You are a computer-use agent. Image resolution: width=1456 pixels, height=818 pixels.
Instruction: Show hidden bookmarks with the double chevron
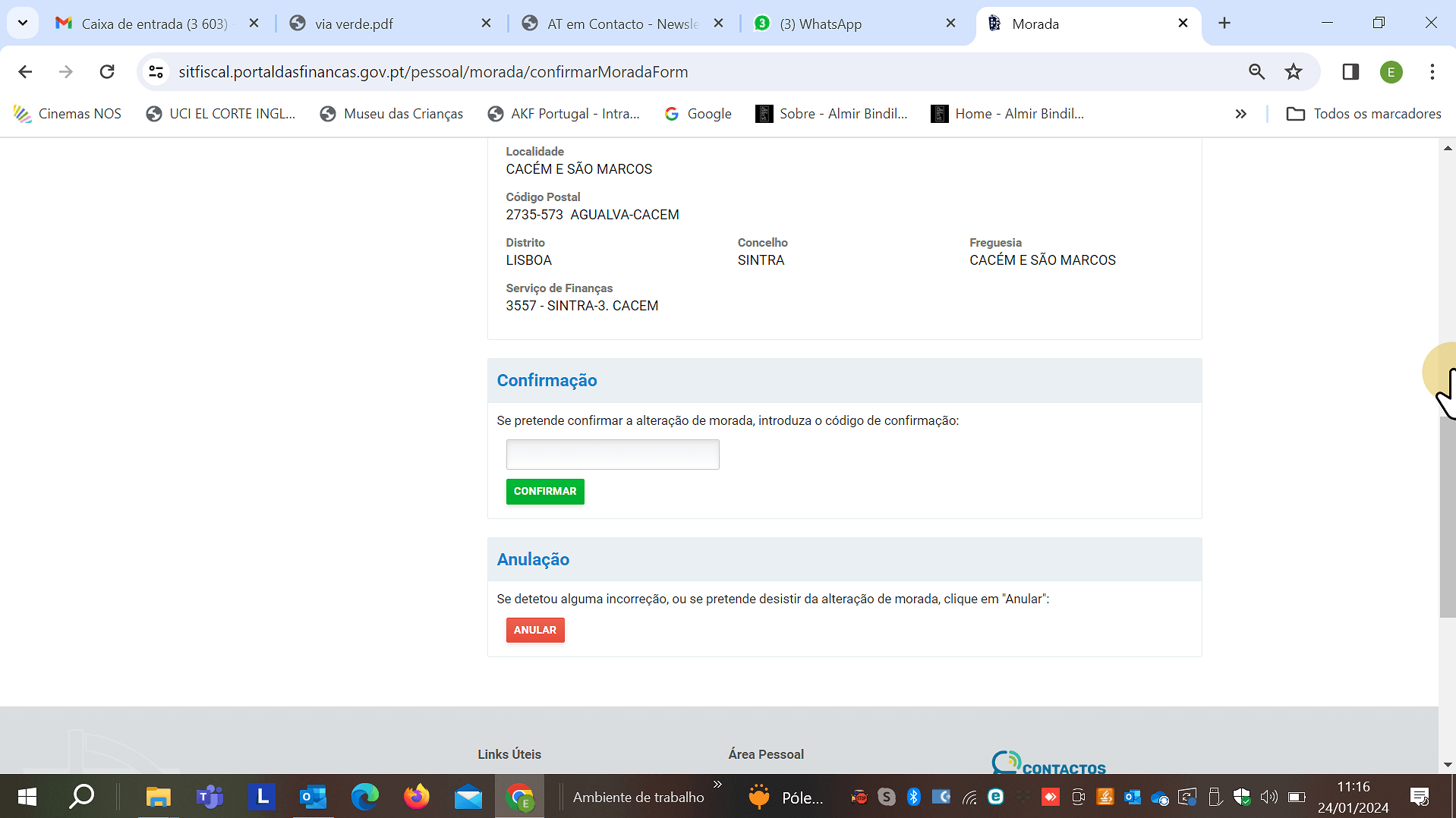1240,114
